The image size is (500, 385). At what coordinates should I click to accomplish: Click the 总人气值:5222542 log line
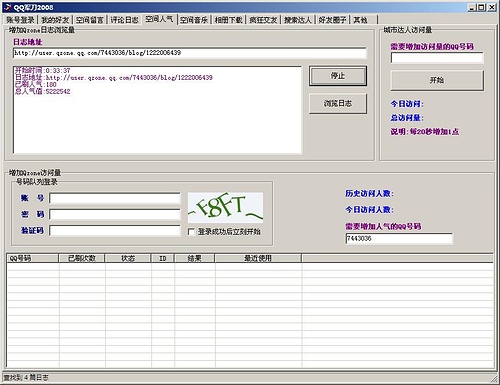(x=43, y=92)
